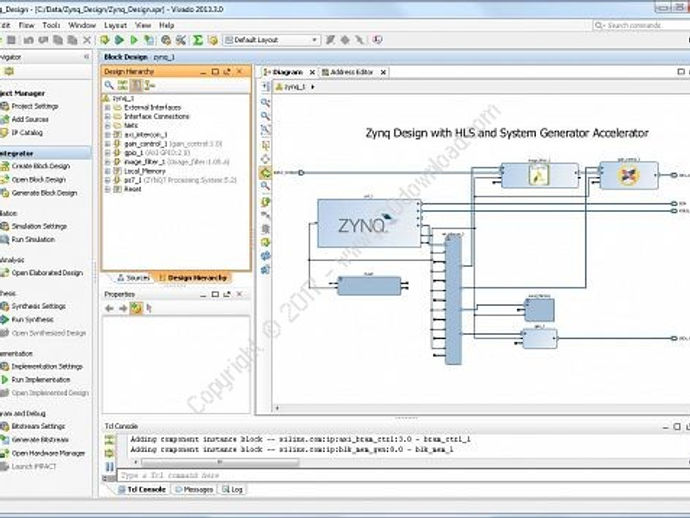
Task: Collapse the Flow Navigator with the double-arrow button
Action: point(86,57)
